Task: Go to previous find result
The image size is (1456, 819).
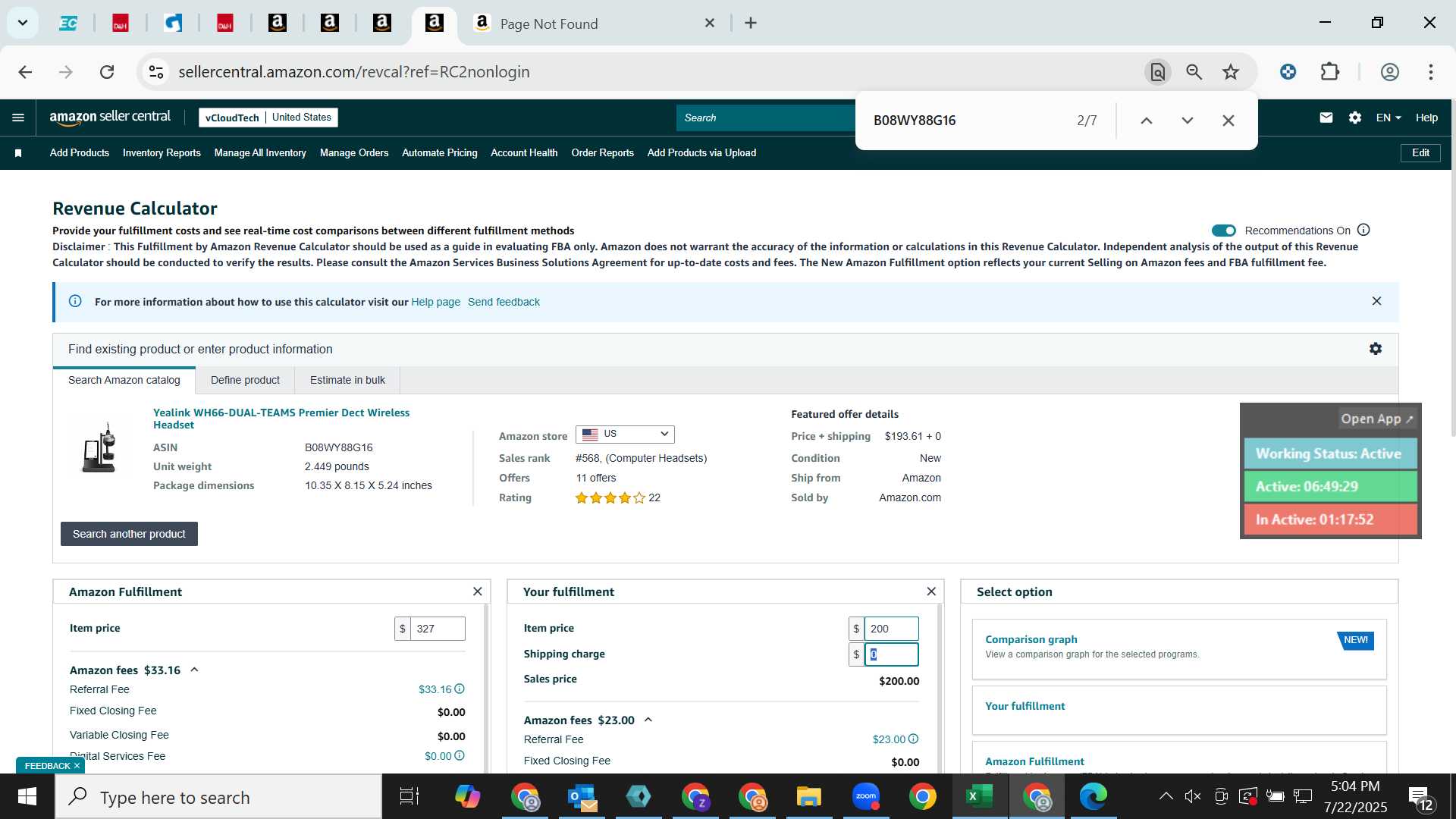Action: [x=1146, y=121]
